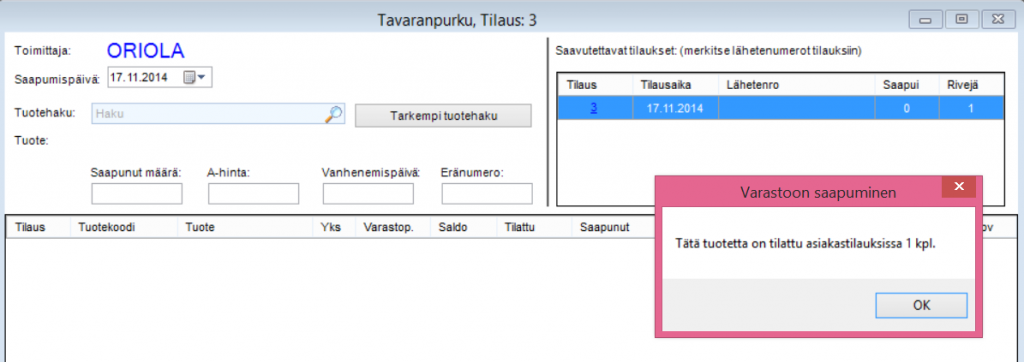
Task: Click the Varastop. column header
Action: (x=392, y=227)
